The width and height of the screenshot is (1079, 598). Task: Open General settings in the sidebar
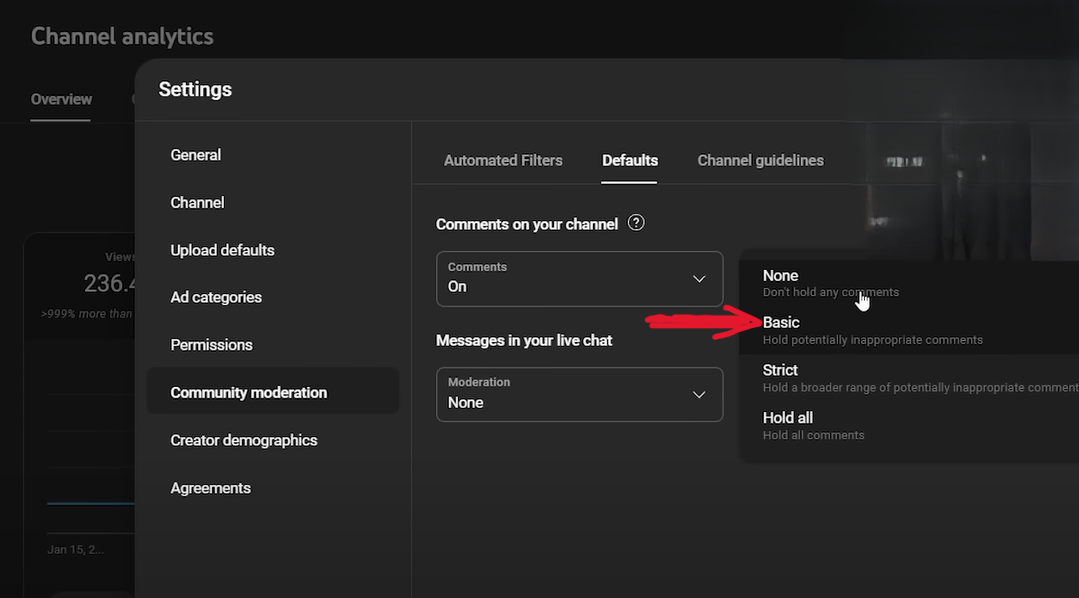196,155
